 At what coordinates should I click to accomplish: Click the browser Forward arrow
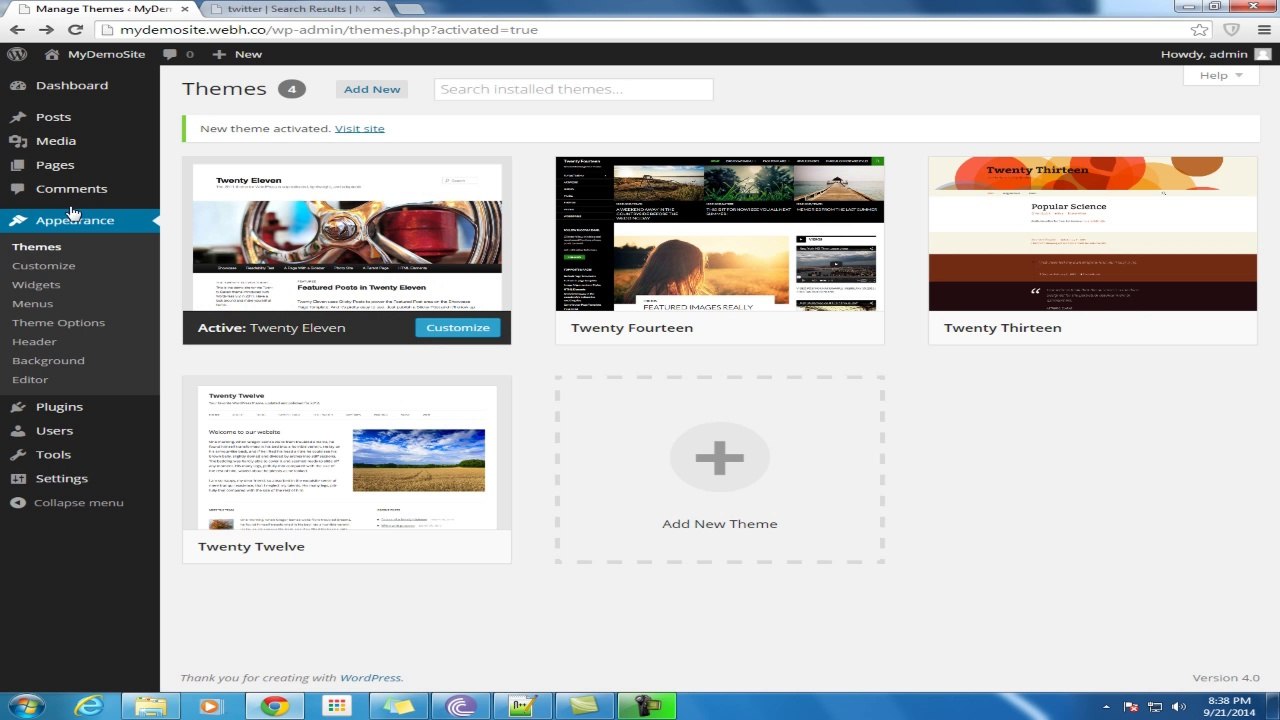(46, 30)
